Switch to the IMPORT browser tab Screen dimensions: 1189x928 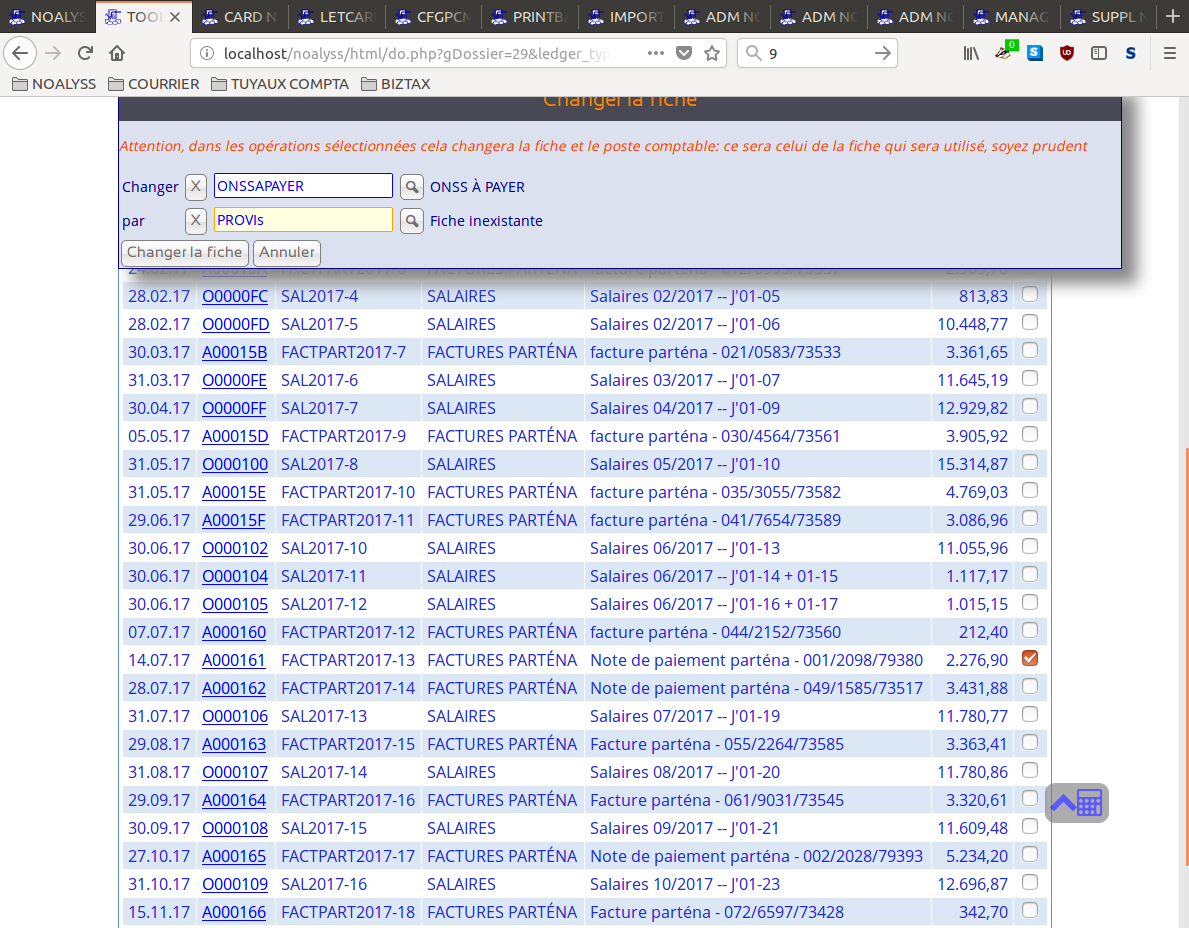click(627, 17)
